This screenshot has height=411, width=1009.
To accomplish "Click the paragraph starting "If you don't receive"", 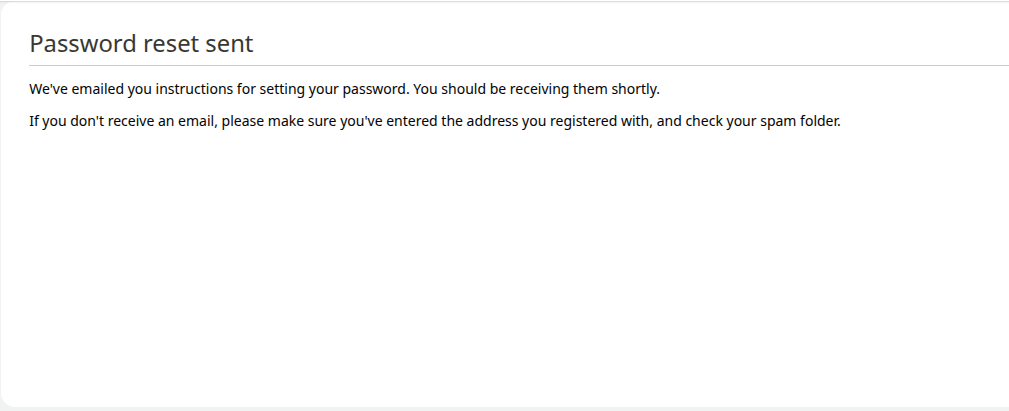I will coord(435,121).
